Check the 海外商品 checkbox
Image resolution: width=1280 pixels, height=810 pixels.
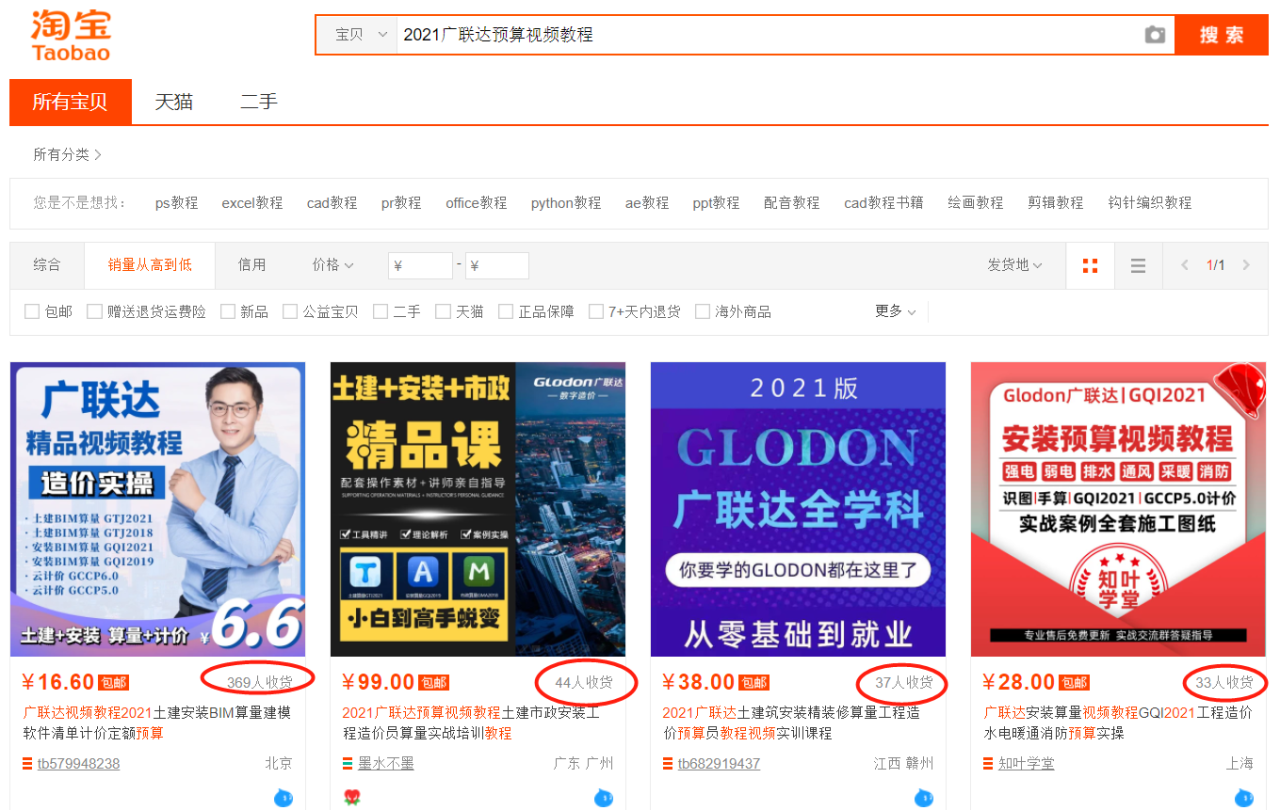coord(702,312)
